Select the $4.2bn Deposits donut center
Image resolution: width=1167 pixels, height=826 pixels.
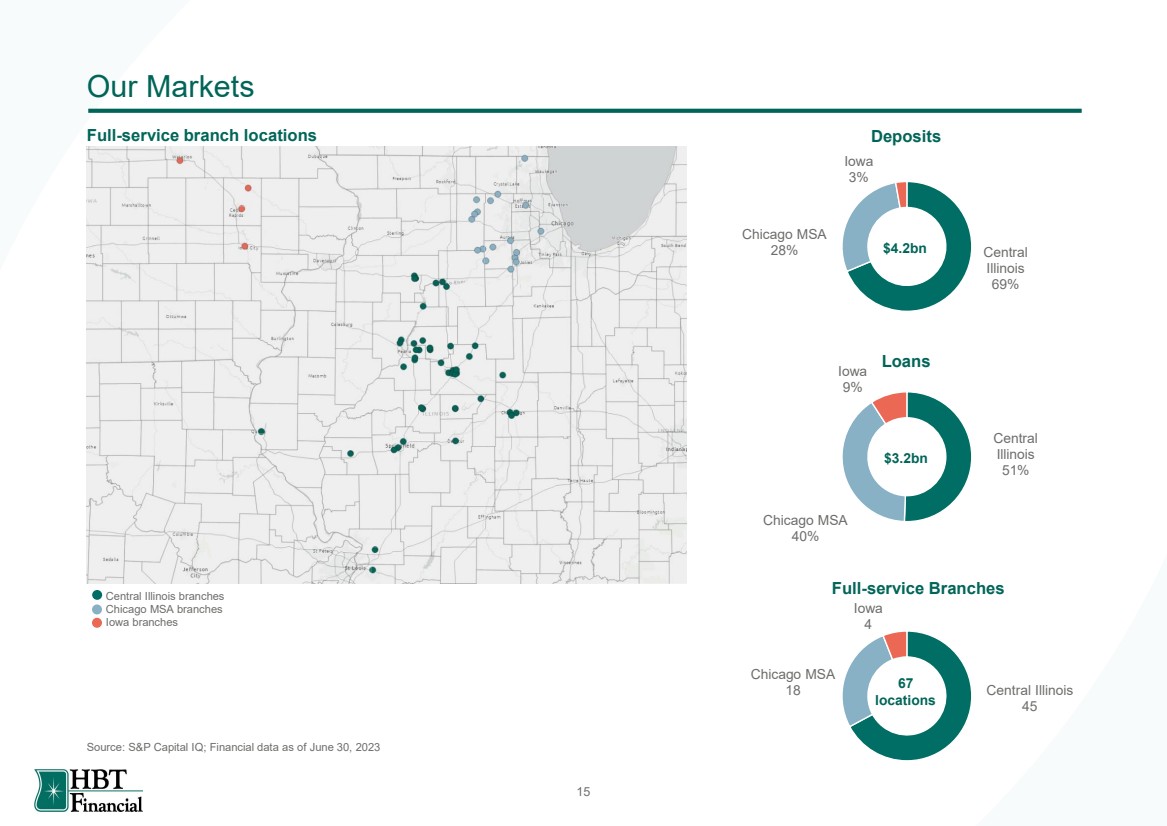coord(905,249)
